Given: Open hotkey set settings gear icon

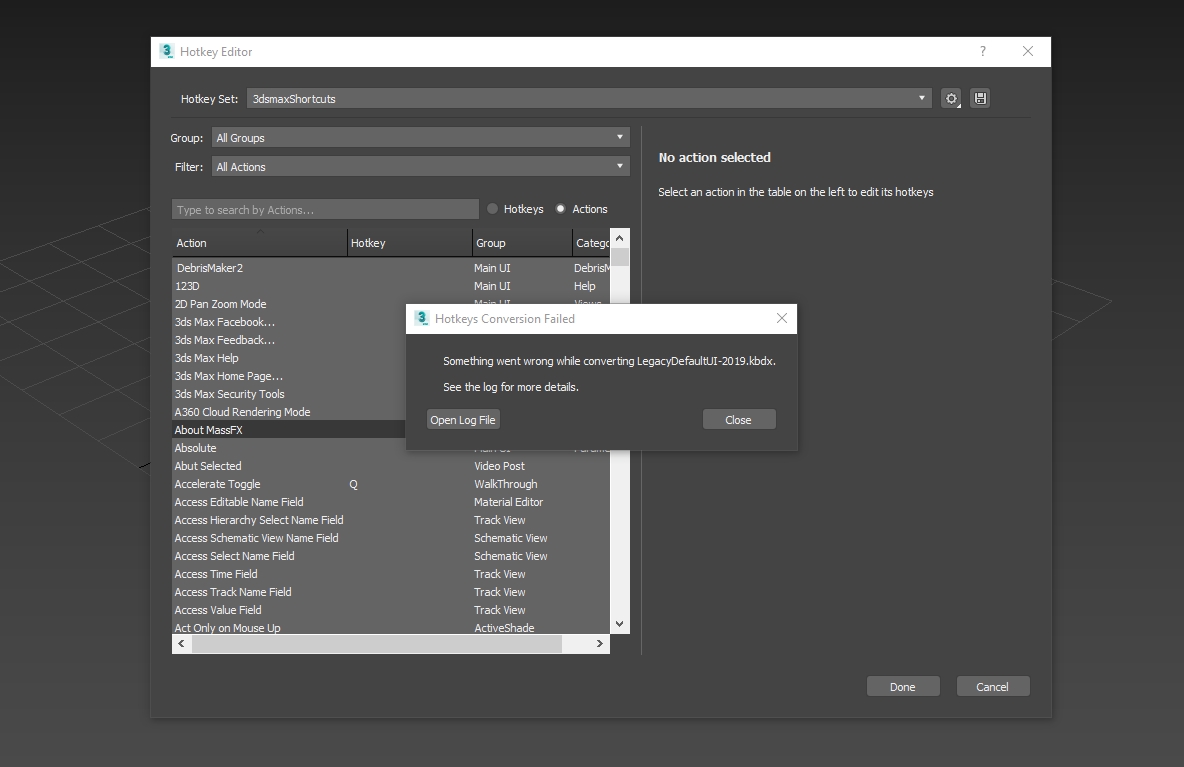Looking at the screenshot, I should pyautogui.click(x=951, y=98).
